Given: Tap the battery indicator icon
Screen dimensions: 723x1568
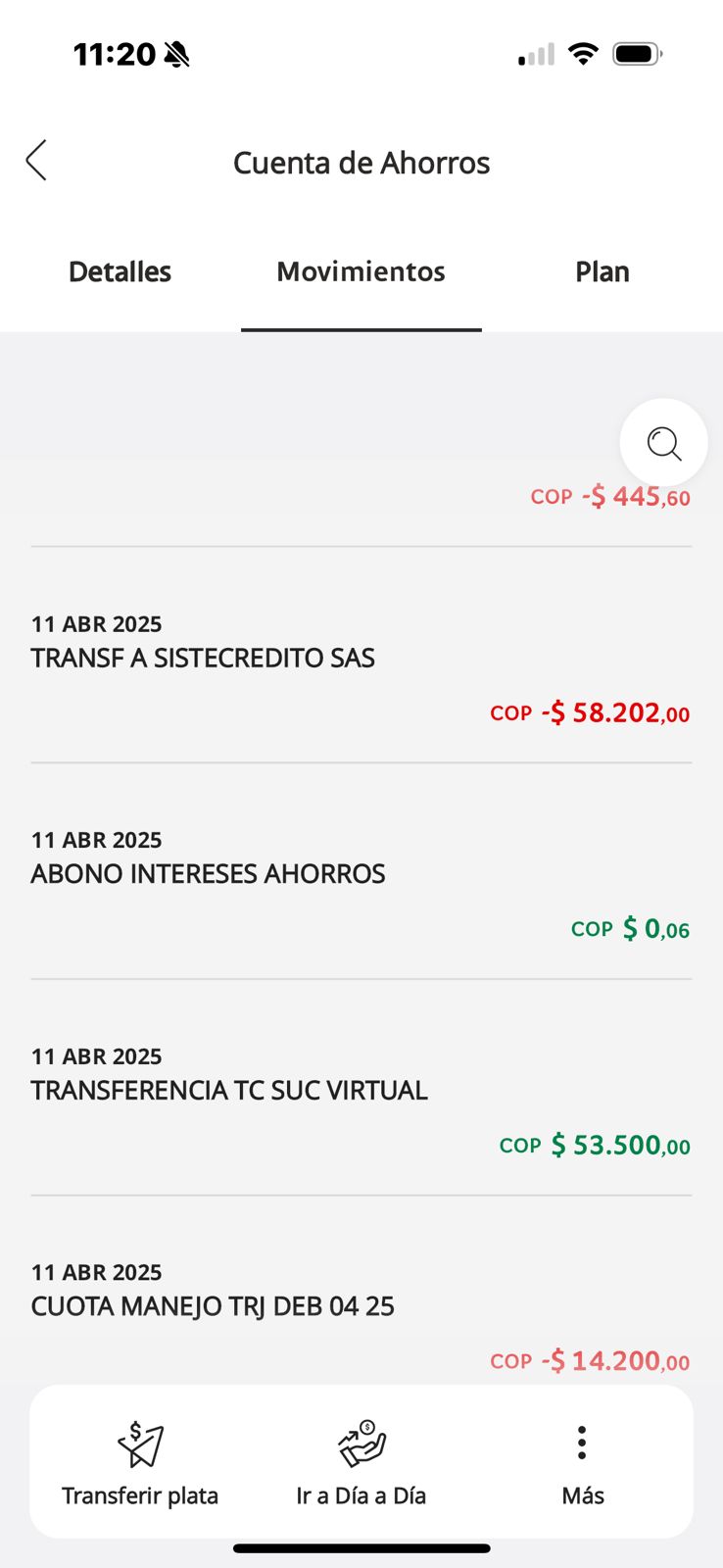Looking at the screenshot, I should pyautogui.click(x=637, y=54).
